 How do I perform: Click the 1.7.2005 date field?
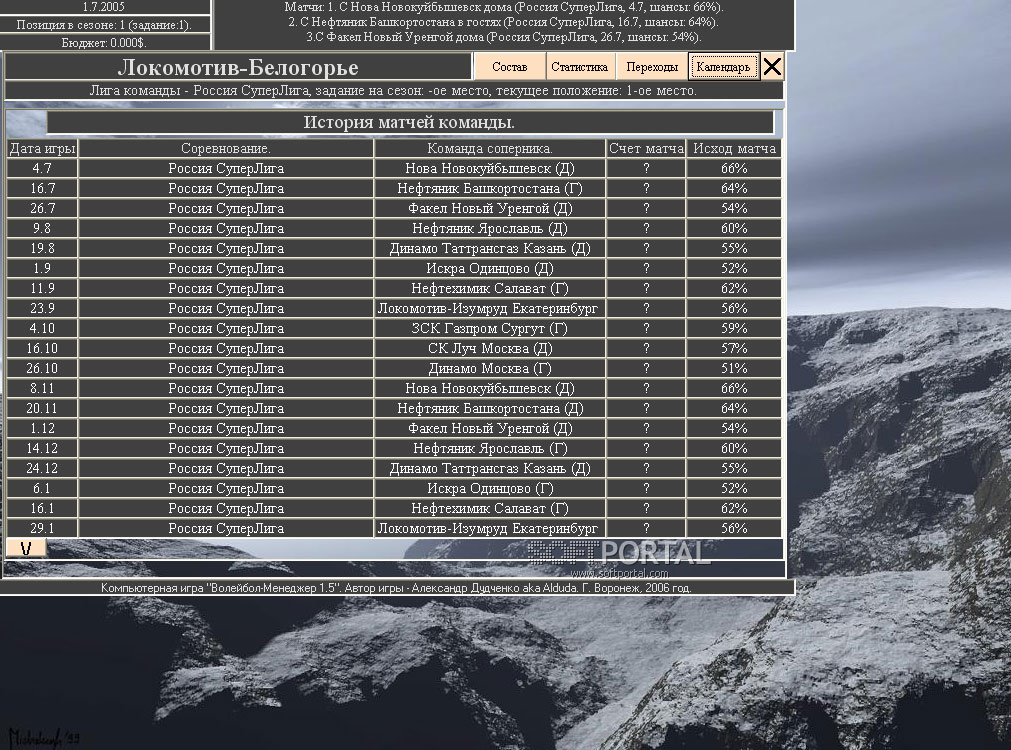coord(104,7)
